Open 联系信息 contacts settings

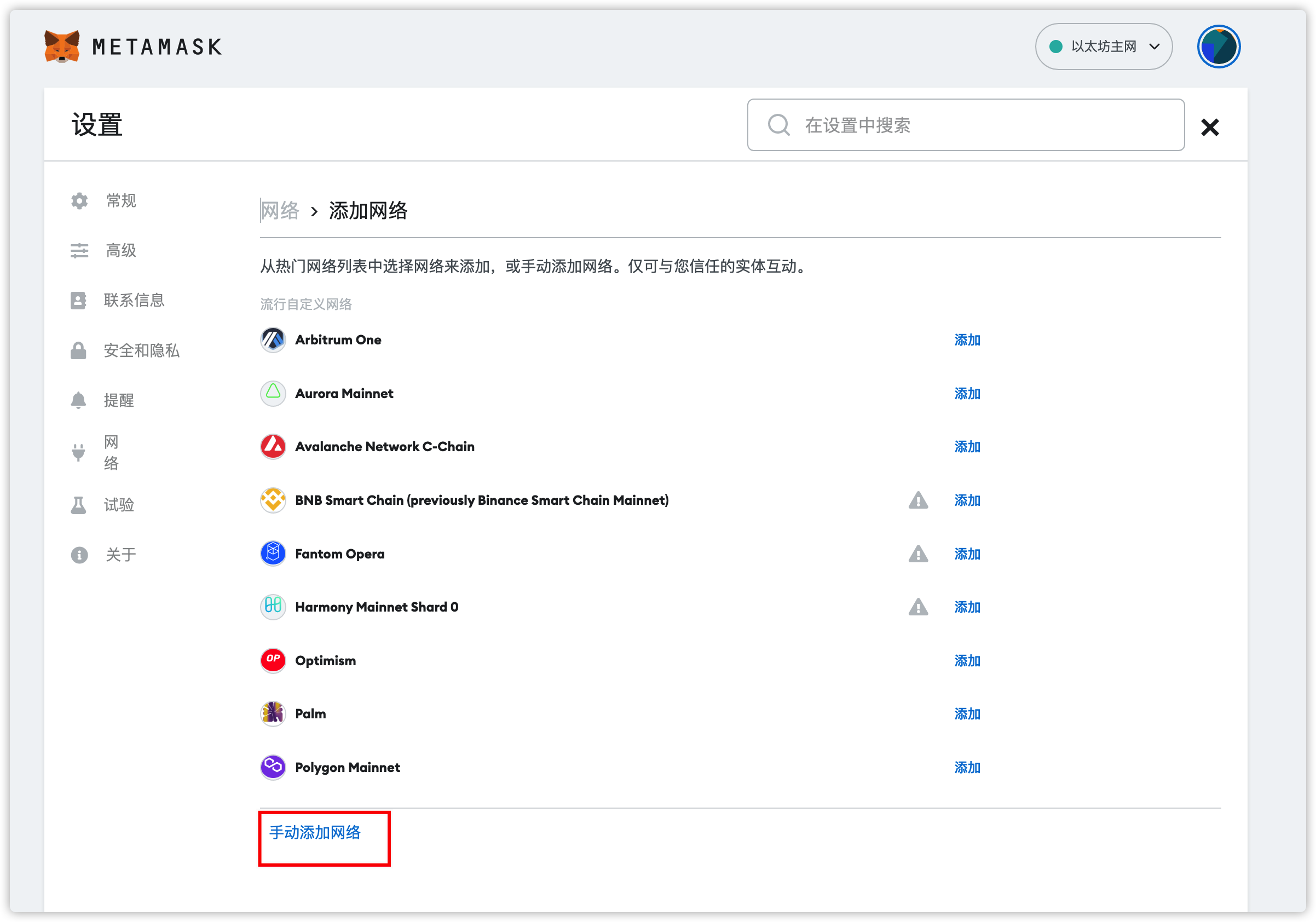[134, 301]
